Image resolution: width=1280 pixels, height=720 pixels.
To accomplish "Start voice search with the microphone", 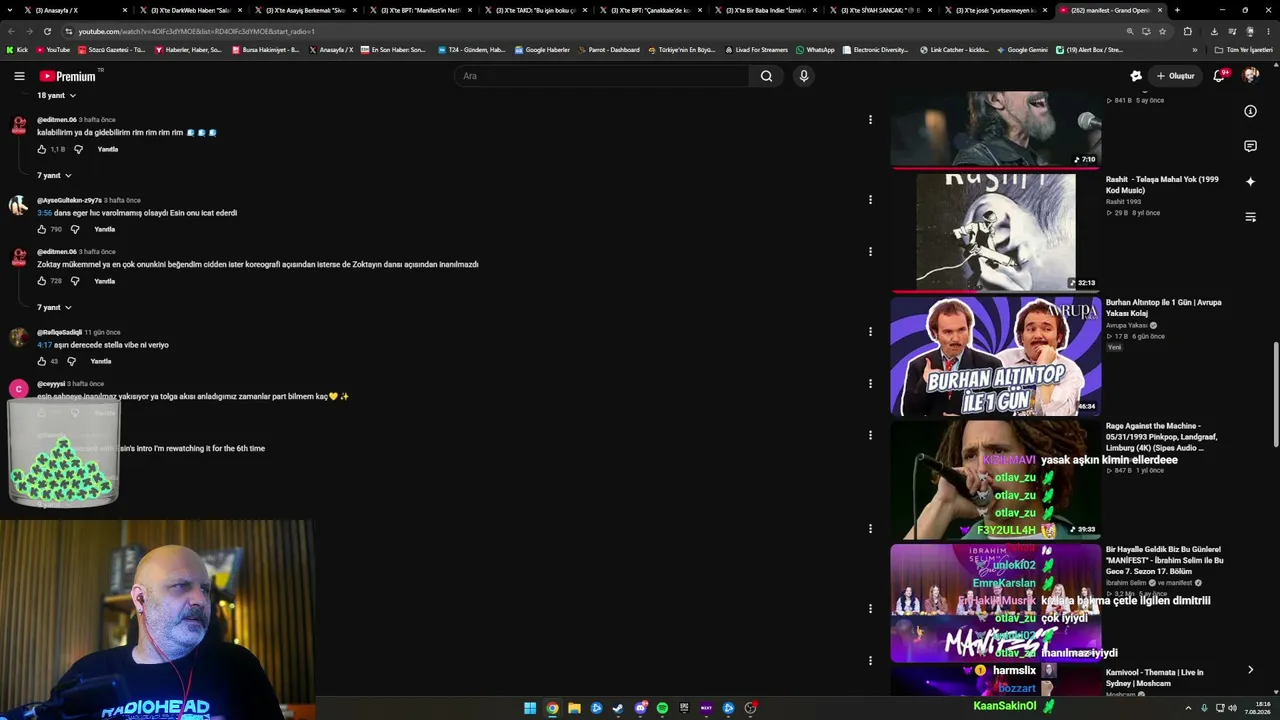I will coord(803,76).
